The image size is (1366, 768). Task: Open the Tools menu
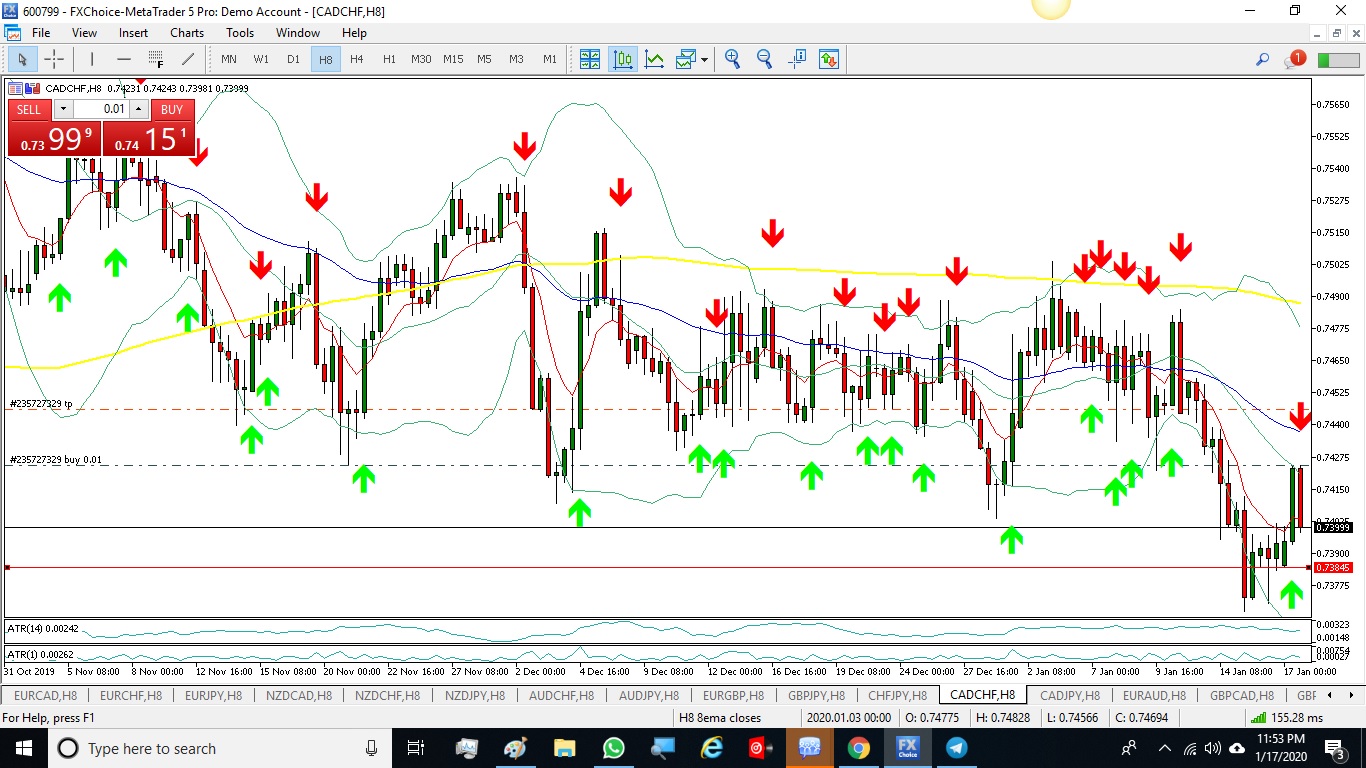pos(240,33)
